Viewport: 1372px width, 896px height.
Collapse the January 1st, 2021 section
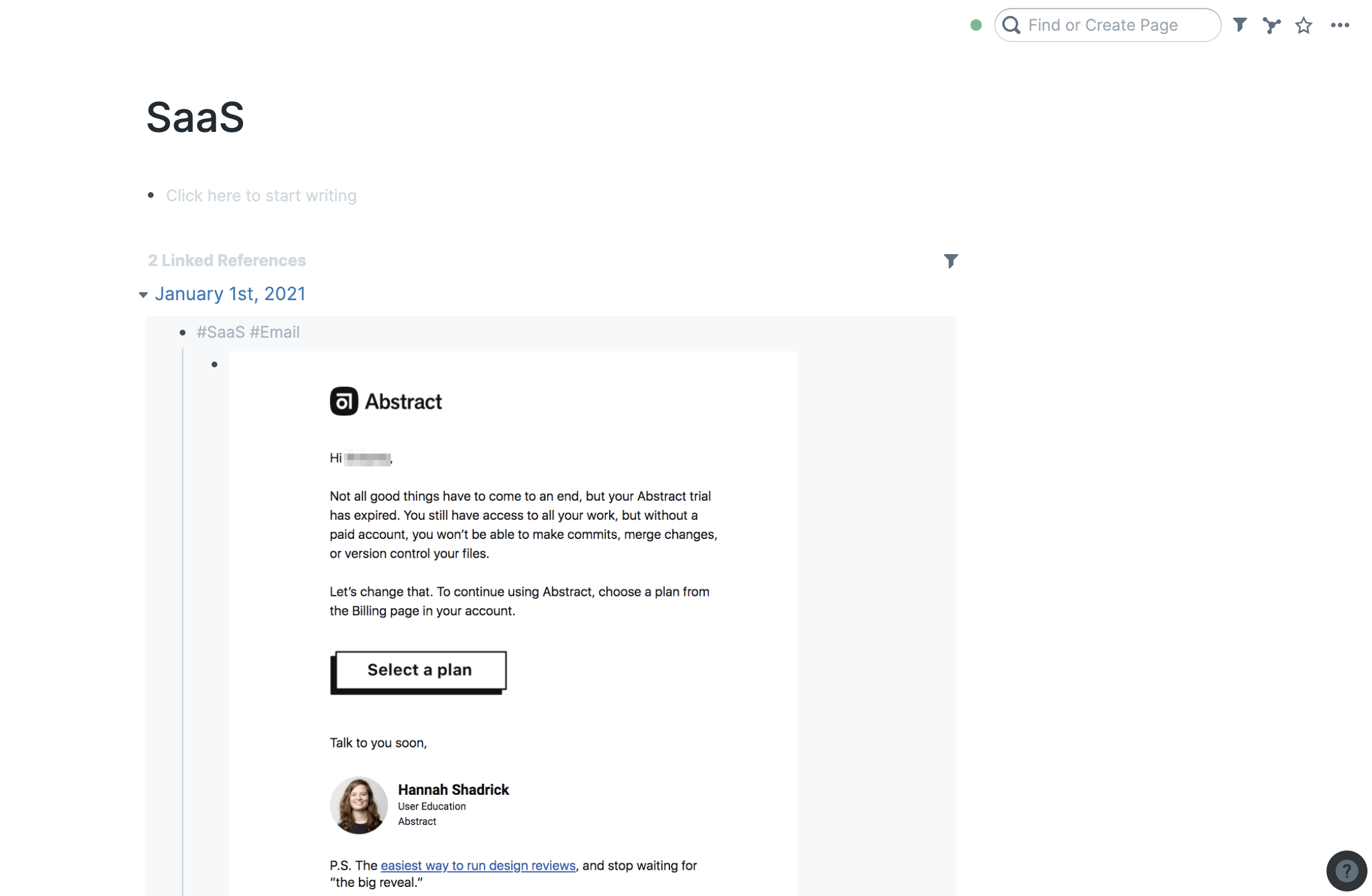143,294
